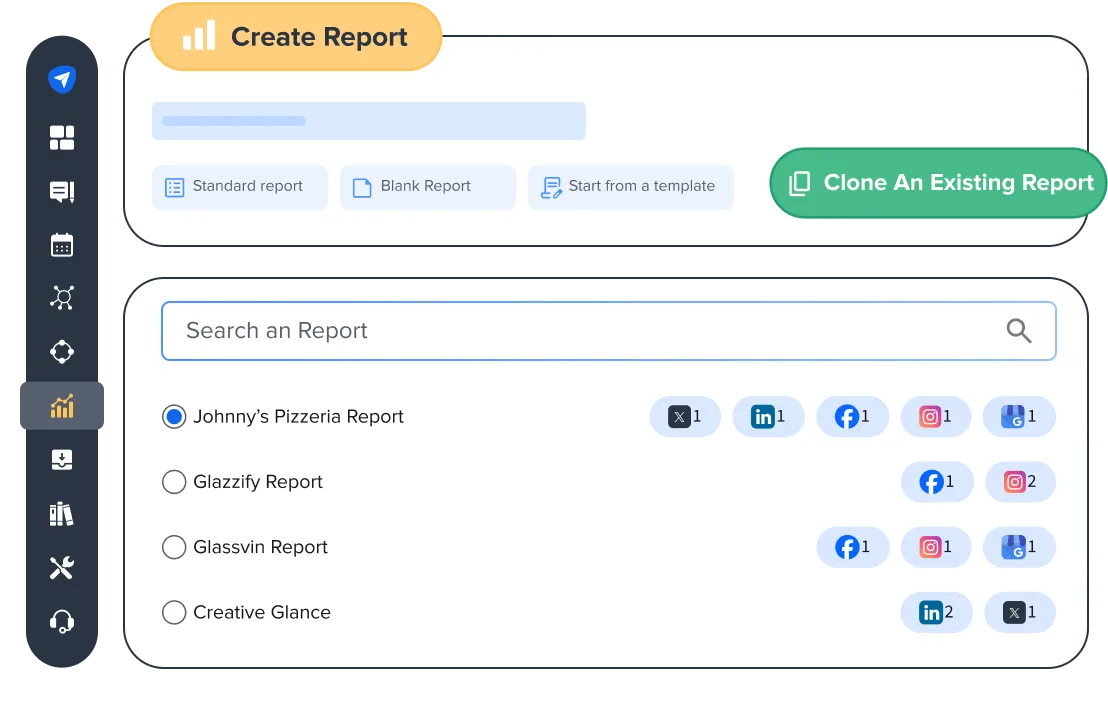Click the X platform badge on Johnny's Pizzeria Report
The height and width of the screenshot is (701, 1108).
click(x=685, y=416)
